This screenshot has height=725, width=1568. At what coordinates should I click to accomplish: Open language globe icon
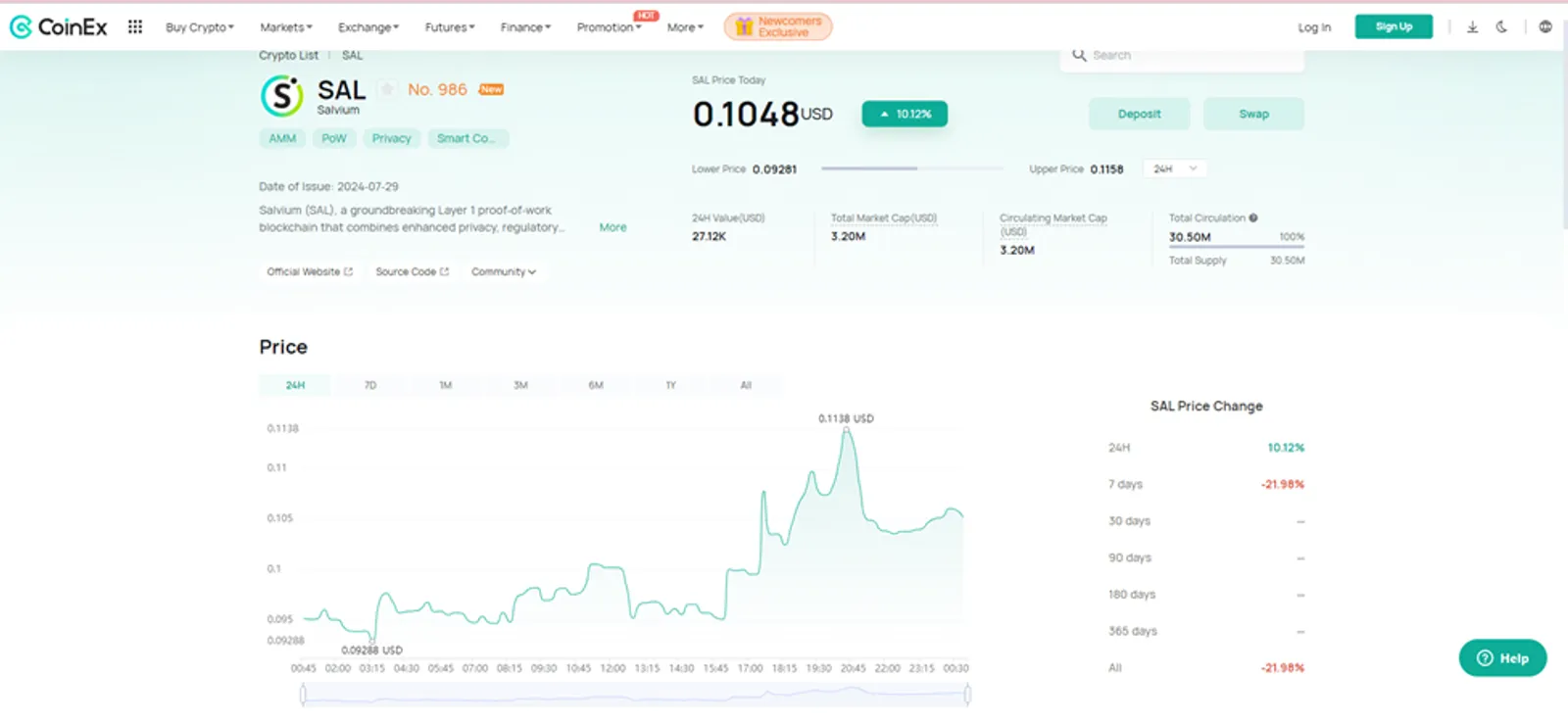(1545, 27)
